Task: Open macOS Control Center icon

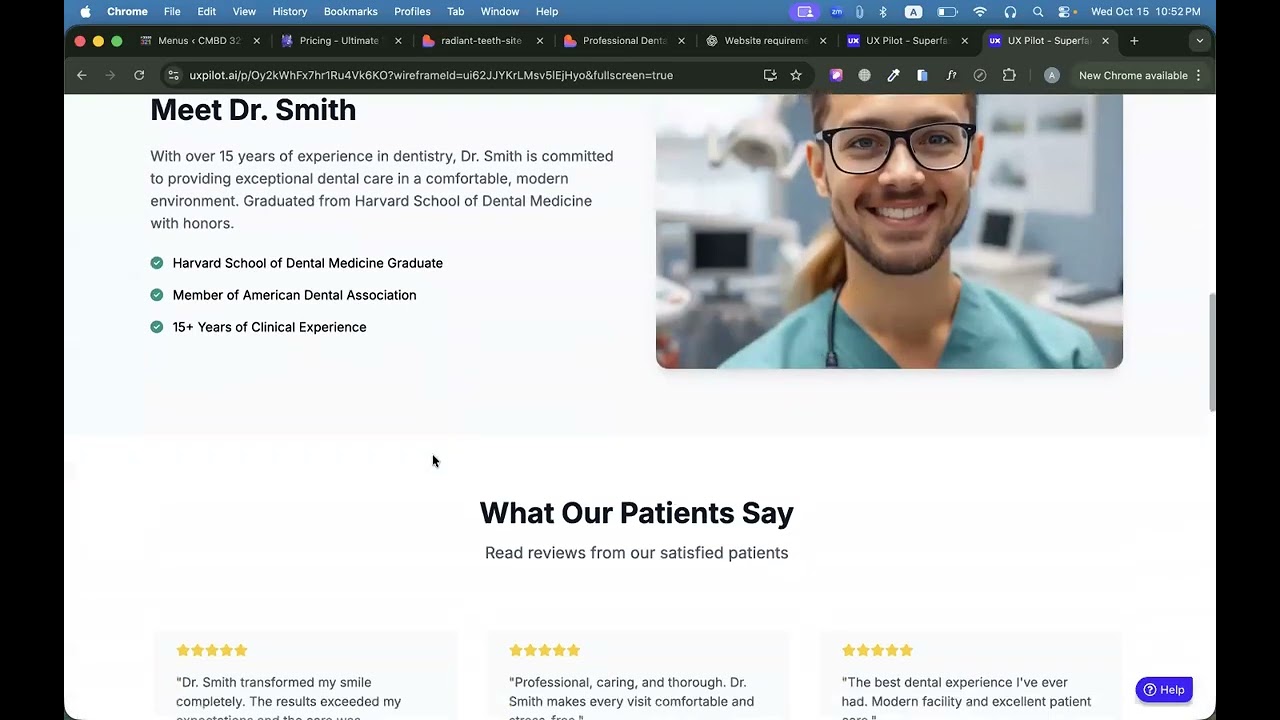Action: click(1066, 12)
